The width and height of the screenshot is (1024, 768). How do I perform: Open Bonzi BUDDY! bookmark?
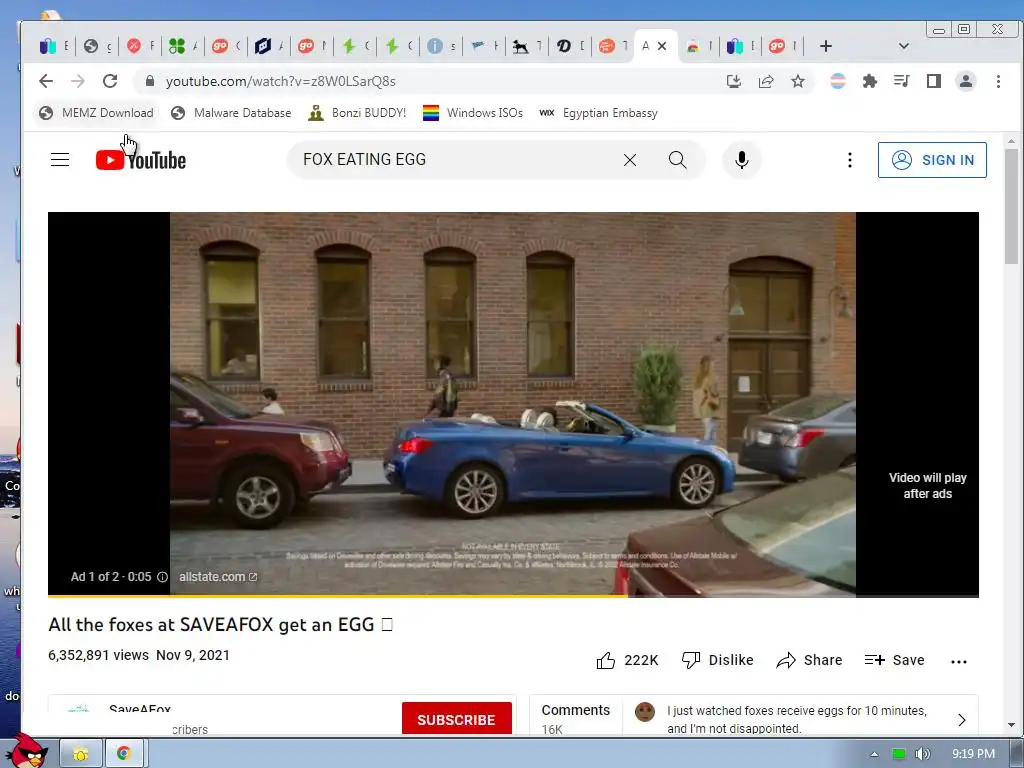point(357,113)
